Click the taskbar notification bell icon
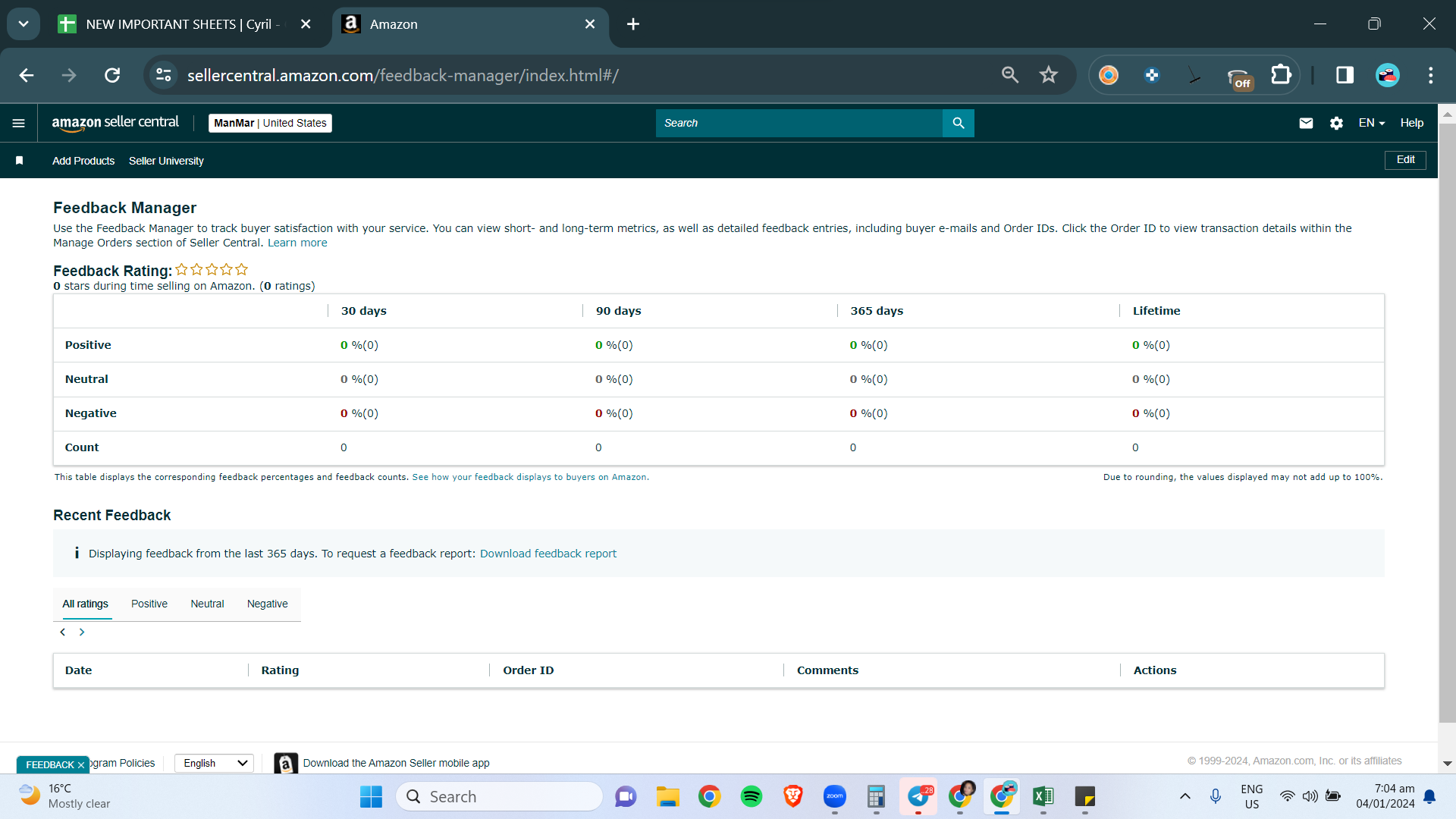 [x=1429, y=796]
